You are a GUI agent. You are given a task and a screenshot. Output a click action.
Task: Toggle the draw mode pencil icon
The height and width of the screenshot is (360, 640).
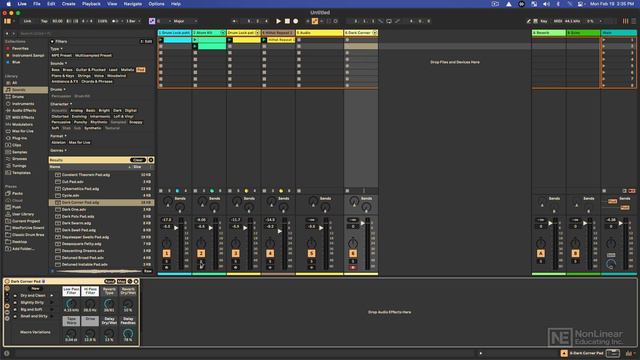point(529,21)
